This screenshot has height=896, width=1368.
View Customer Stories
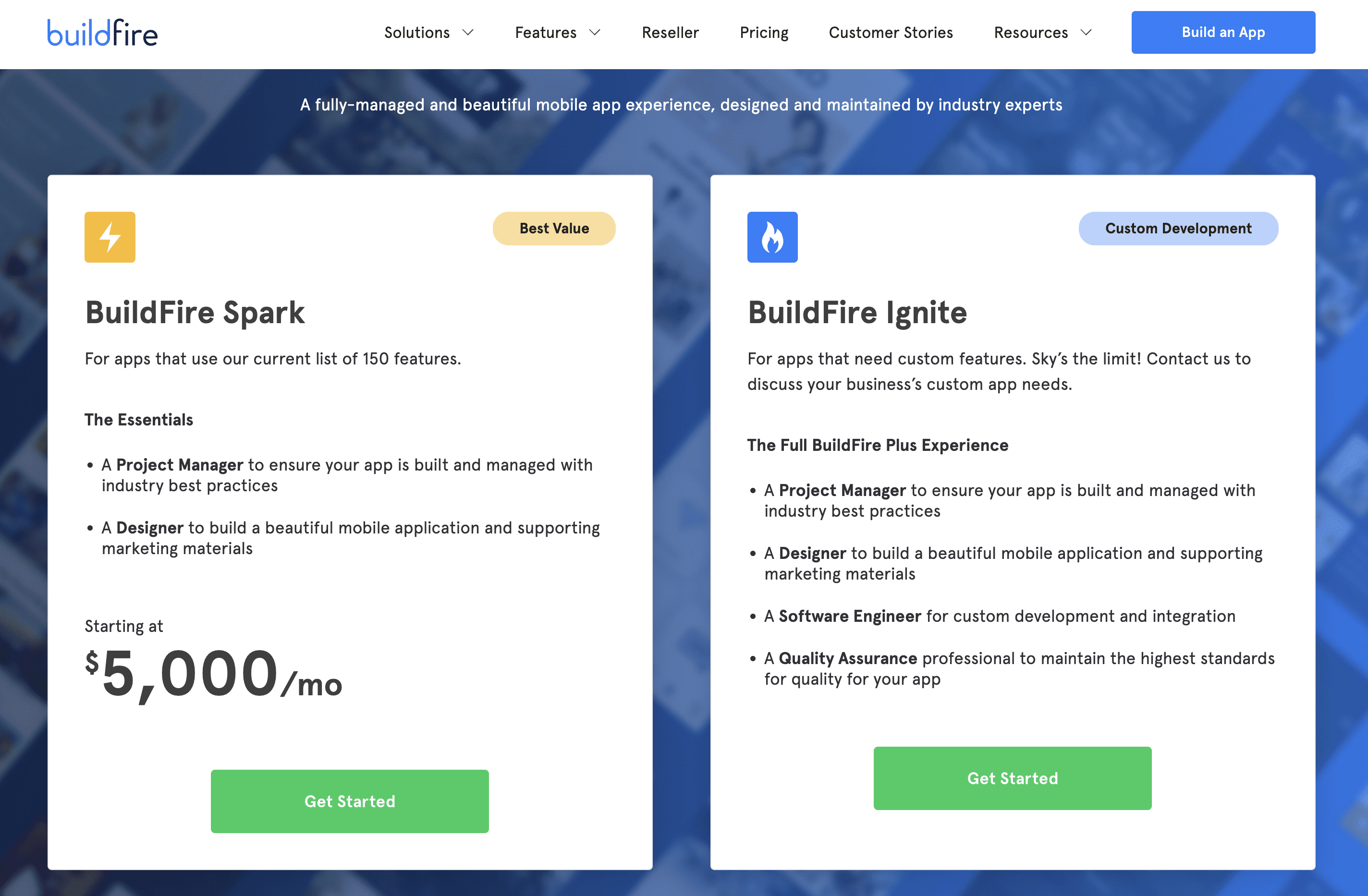[x=891, y=33]
